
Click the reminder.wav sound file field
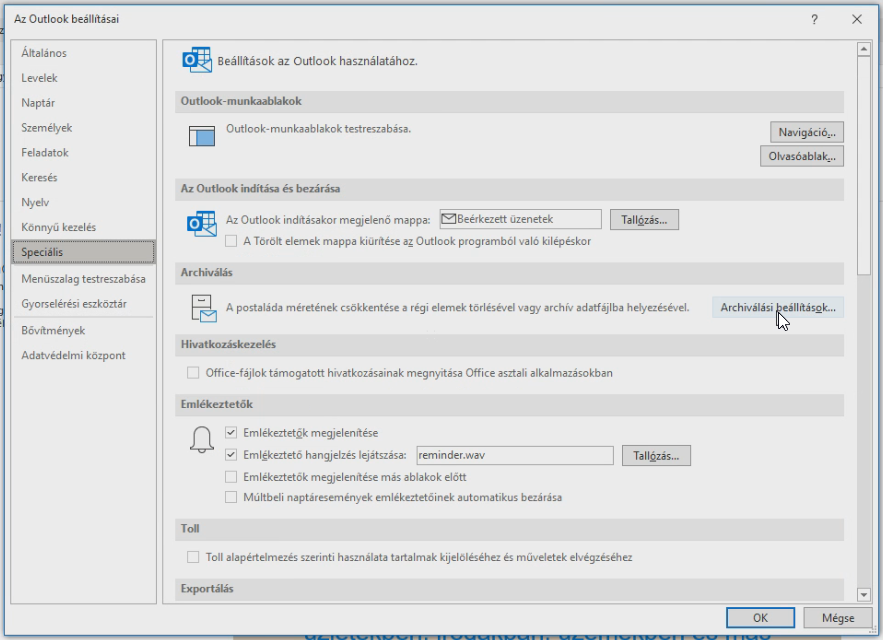click(512, 456)
